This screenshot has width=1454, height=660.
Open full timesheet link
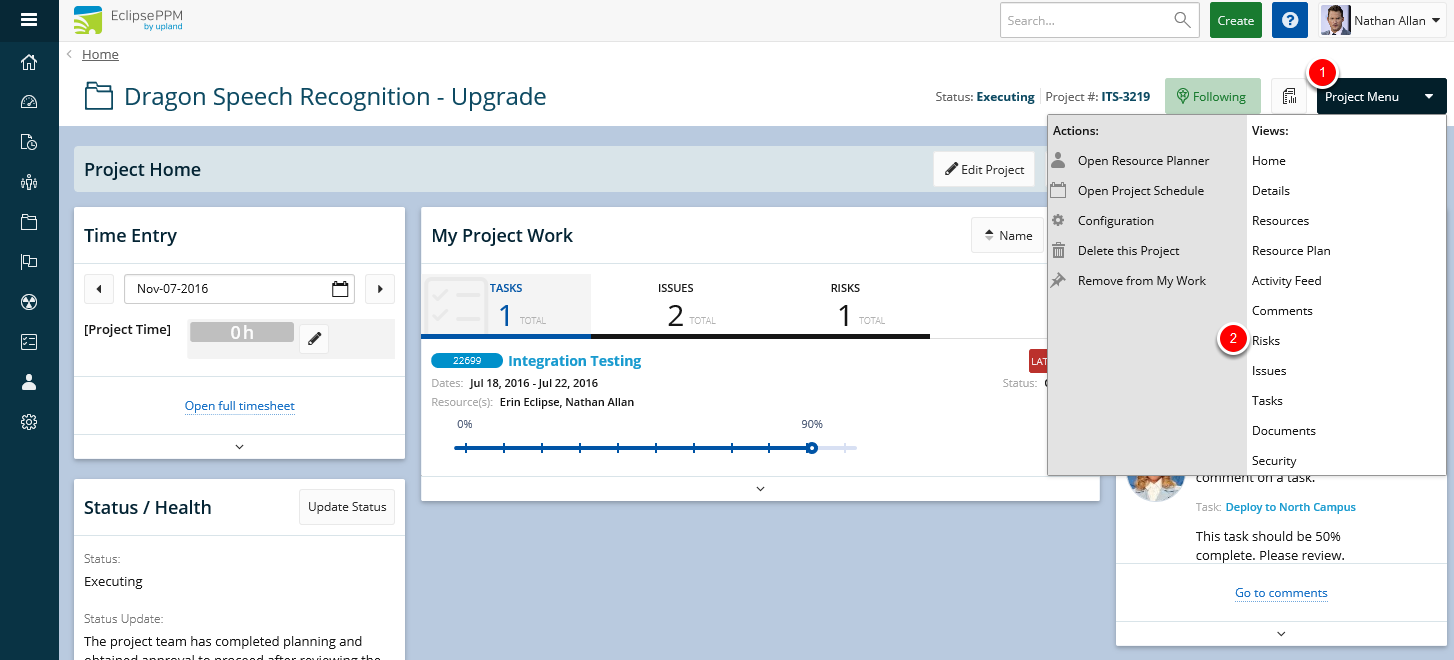pos(240,406)
